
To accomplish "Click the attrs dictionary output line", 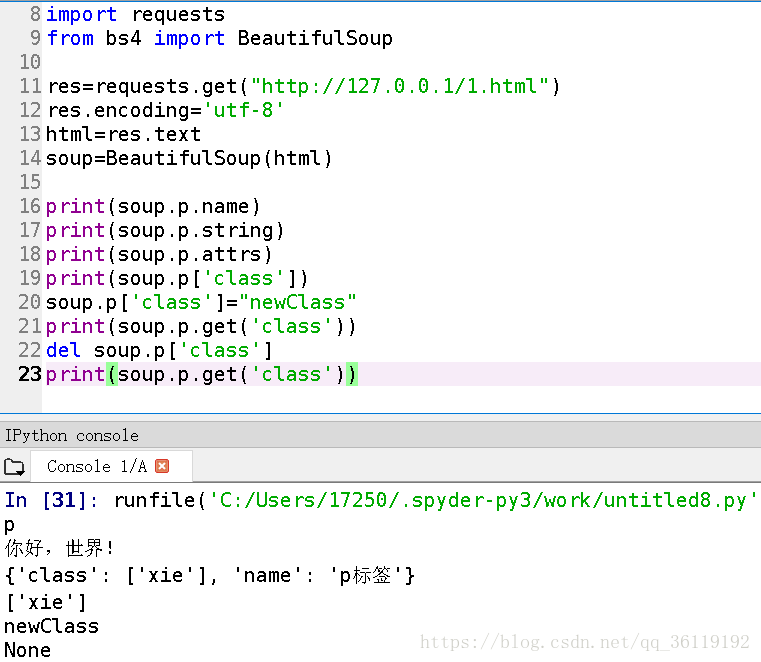I will click(x=210, y=575).
